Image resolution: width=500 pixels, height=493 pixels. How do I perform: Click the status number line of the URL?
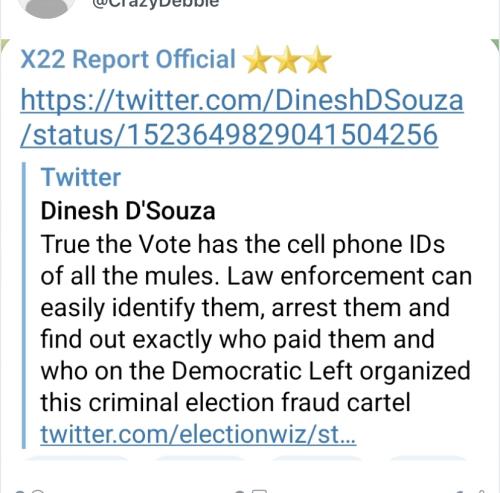tap(229, 135)
